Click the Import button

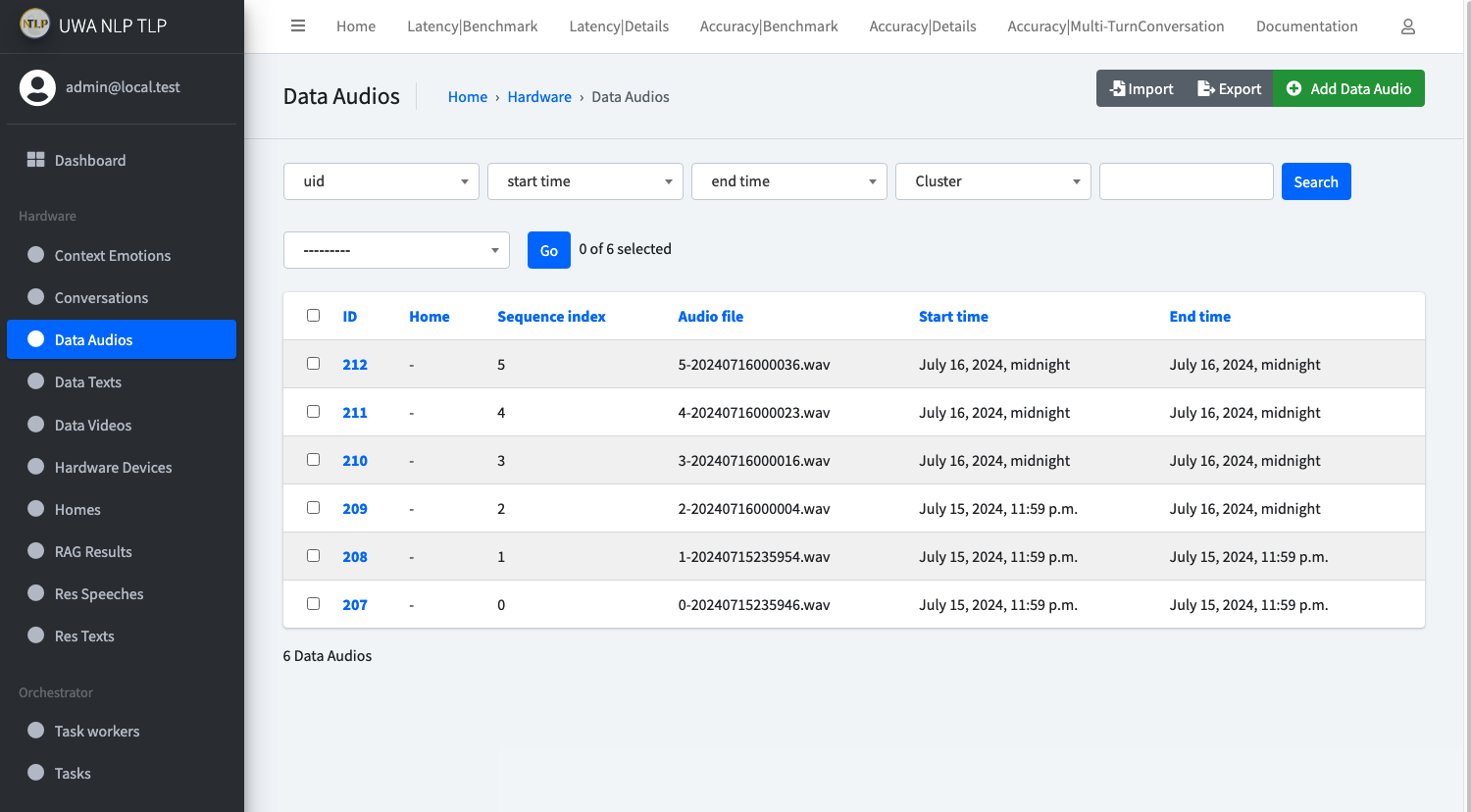(x=1141, y=88)
